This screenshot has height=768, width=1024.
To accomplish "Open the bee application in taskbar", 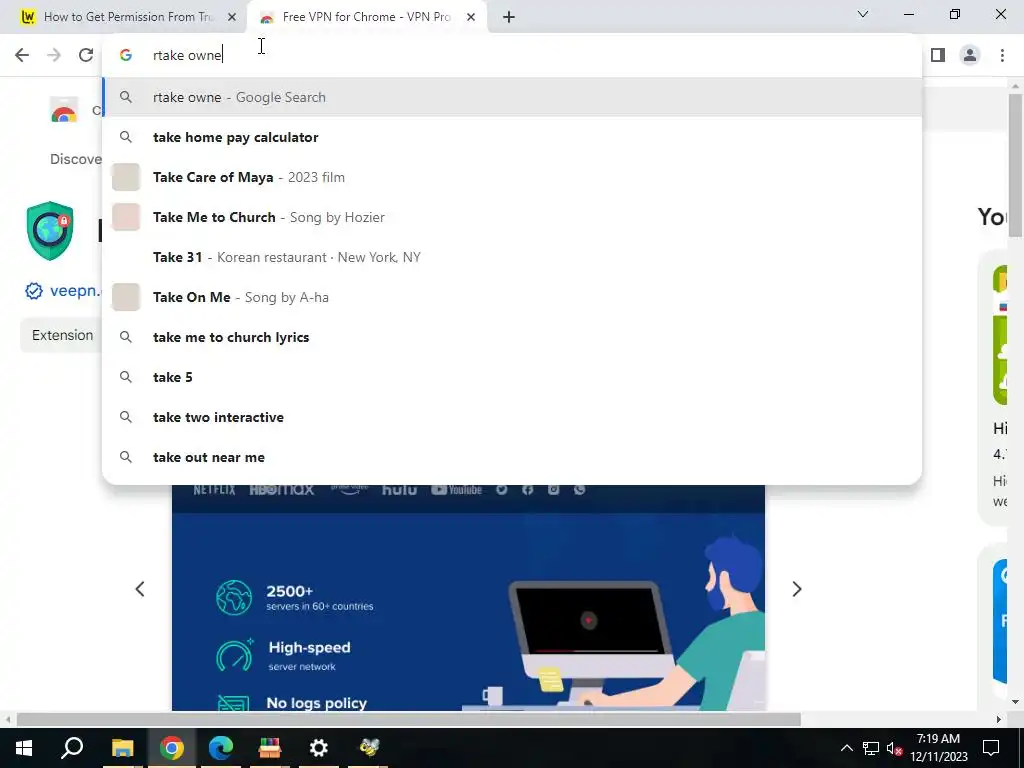I will click(x=369, y=748).
